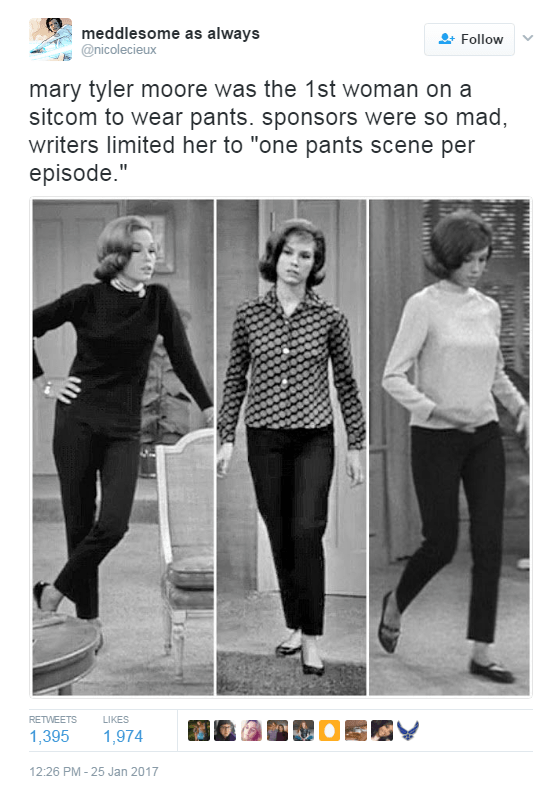This screenshot has height=789, width=560.
Task: Open the orange egg default avatar
Action: pyautogui.click(x=330, y=731)
